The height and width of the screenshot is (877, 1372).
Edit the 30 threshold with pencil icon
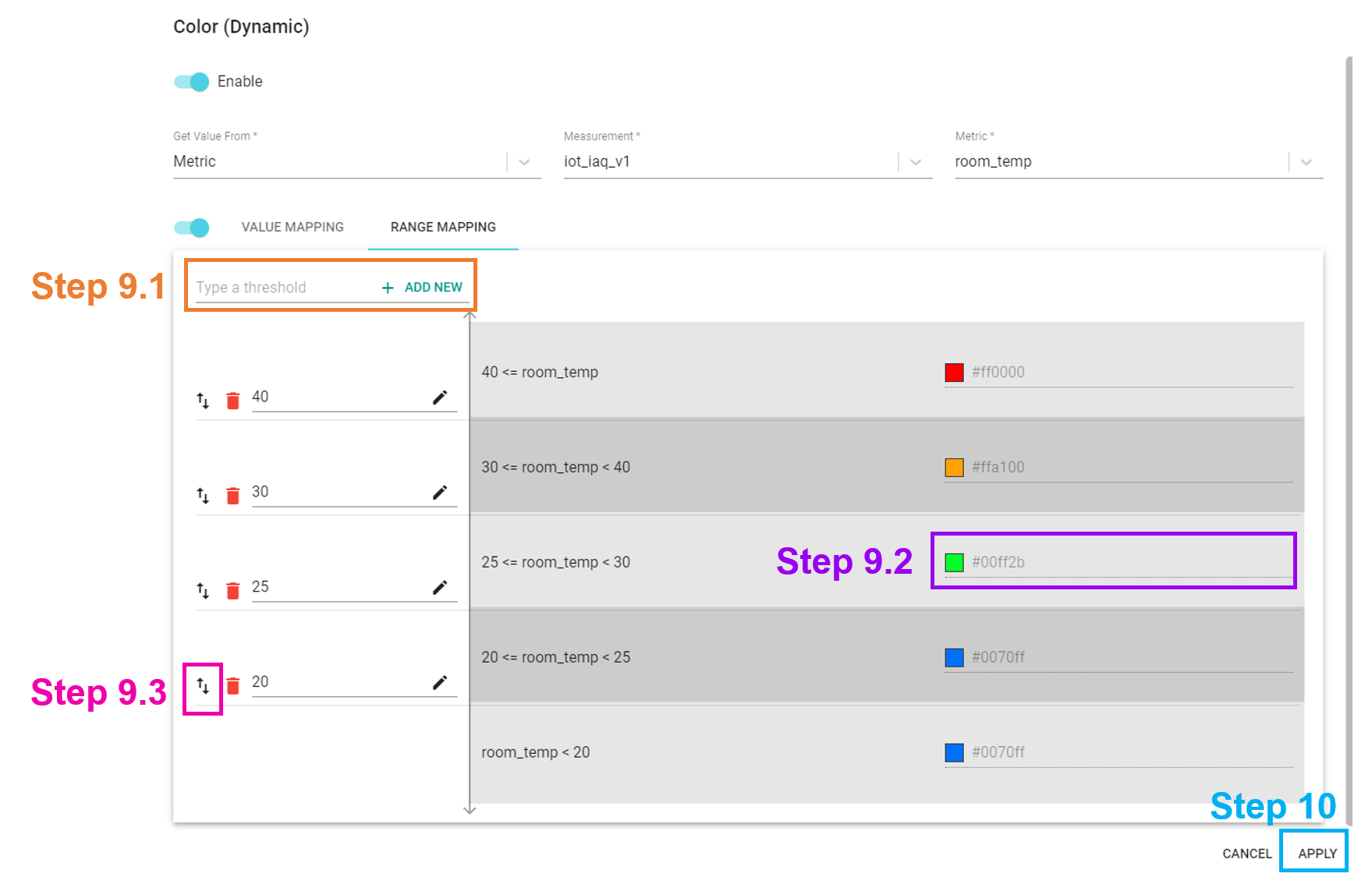point(440,493)
